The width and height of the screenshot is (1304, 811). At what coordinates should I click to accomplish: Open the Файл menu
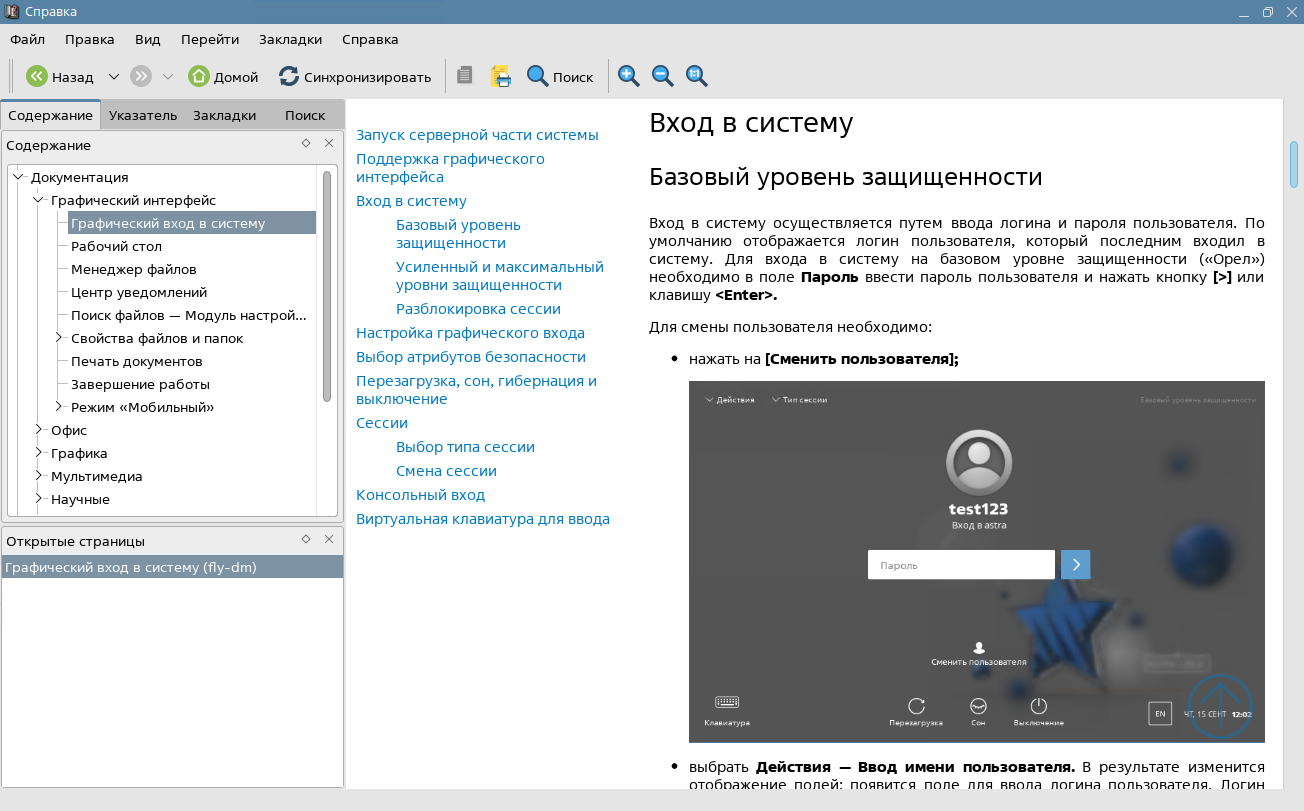(27, 40)
